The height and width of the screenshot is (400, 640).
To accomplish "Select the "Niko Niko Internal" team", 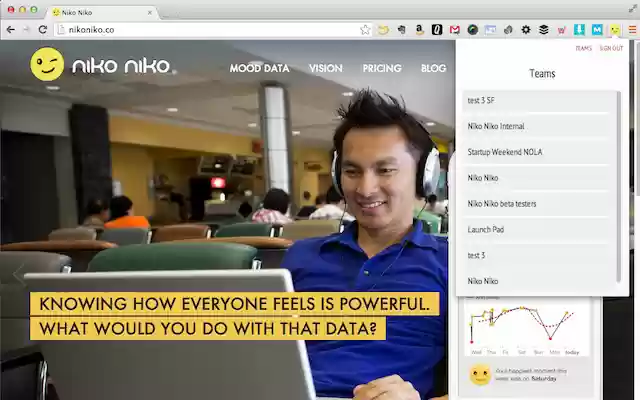I will pos(536,126).
